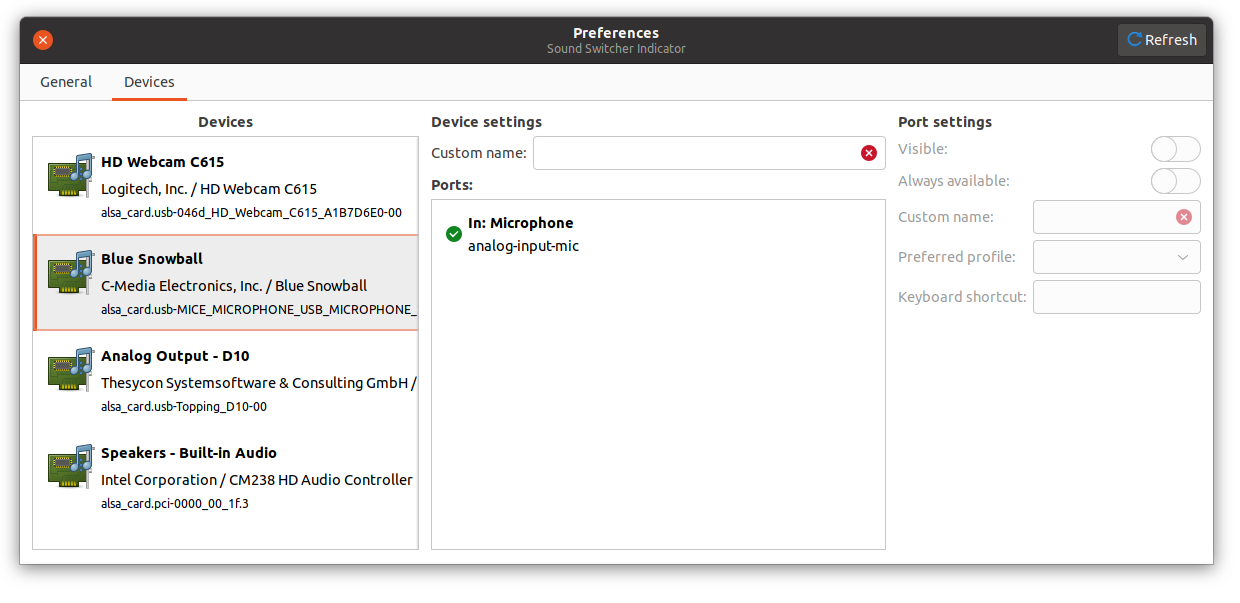Select the HD Webcam C615 device
The width and height of the screenshot is (1240, 603).
click(x=225, y=186)
